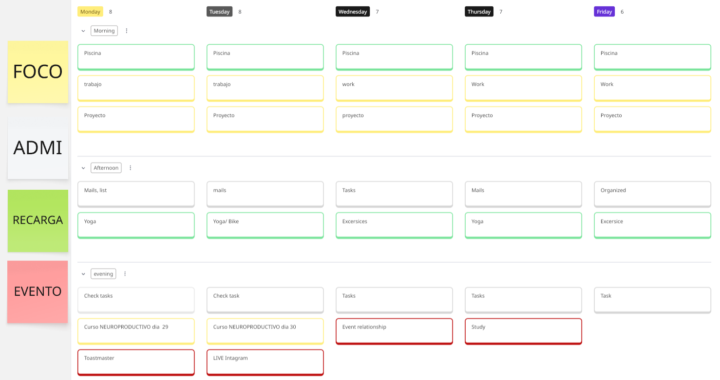Viewport: 720px width, 380px height.
Task: Open the Toastmaster card
Action: coord(136,363)
